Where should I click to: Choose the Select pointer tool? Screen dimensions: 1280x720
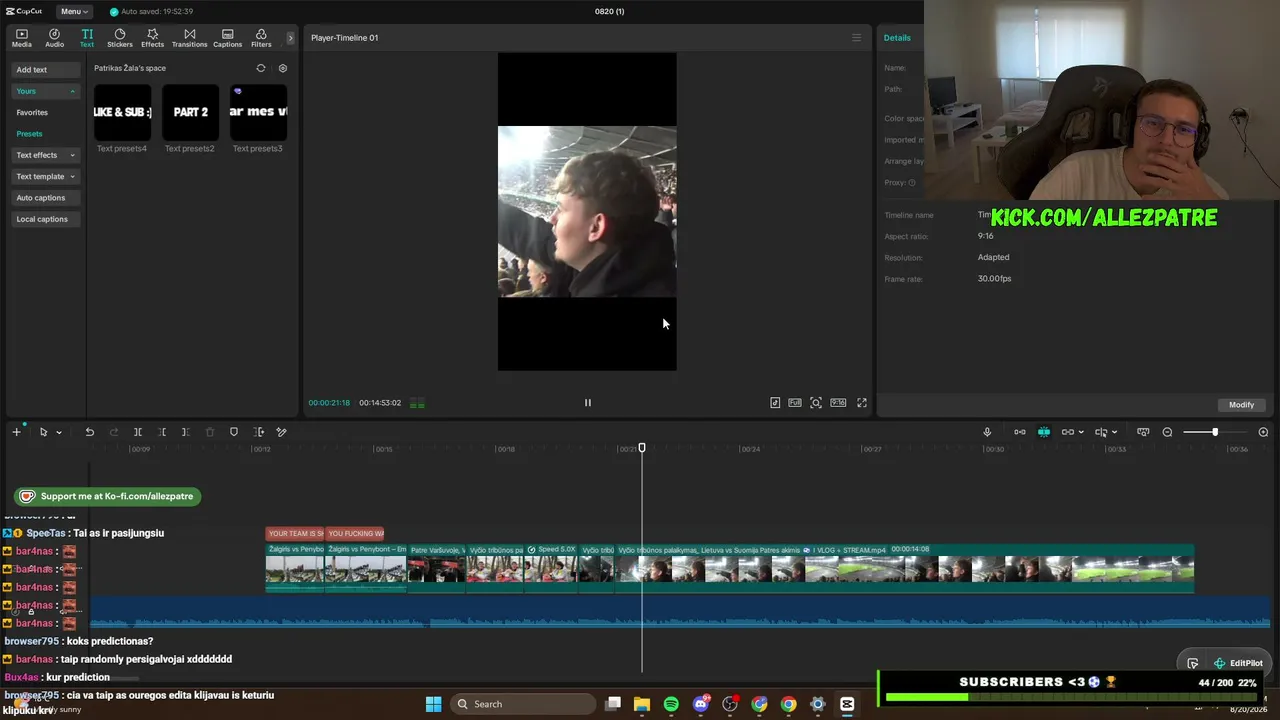coord(43,432)
